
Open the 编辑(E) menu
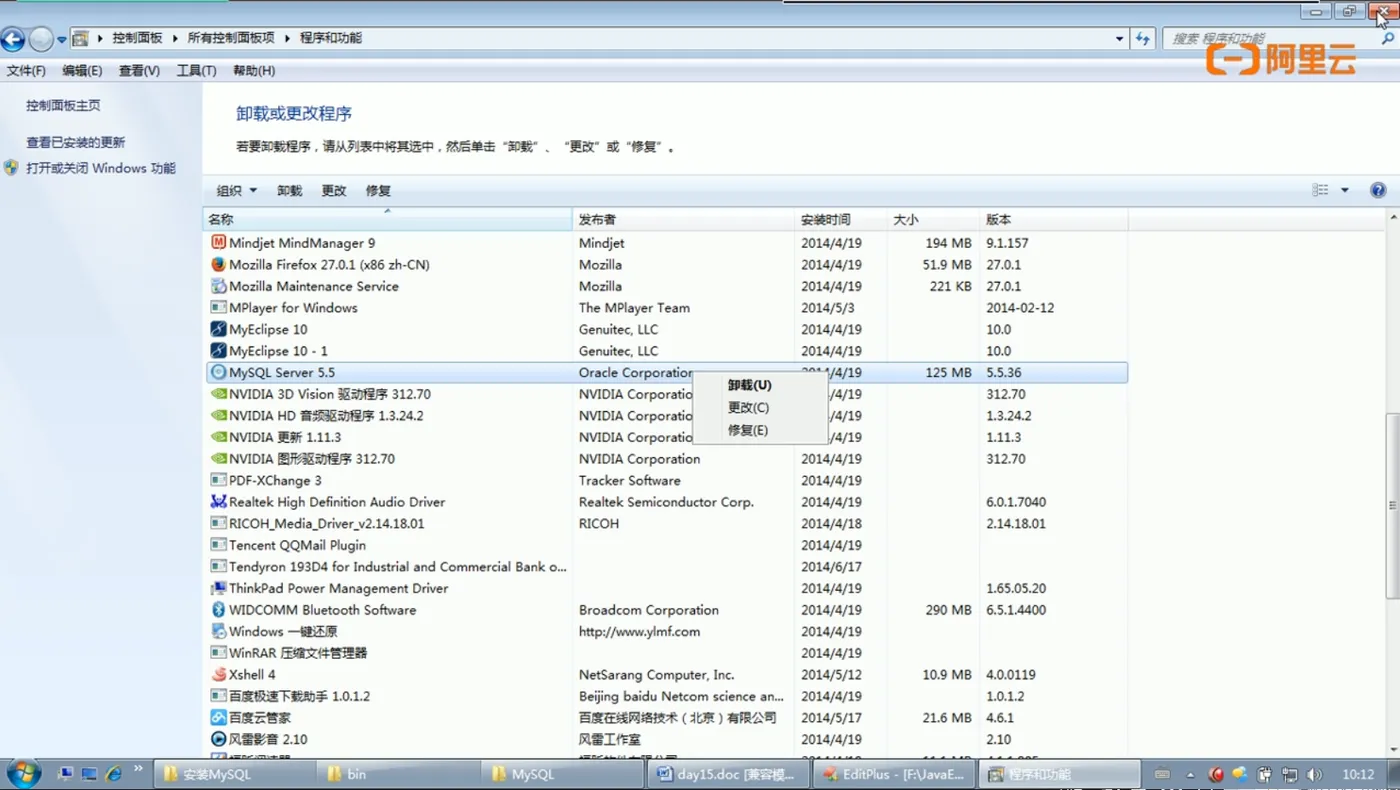coord(82,71)
